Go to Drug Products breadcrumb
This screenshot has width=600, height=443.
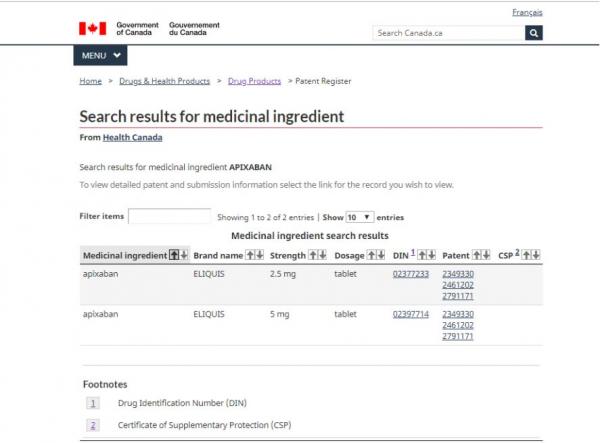coord(254,81)
